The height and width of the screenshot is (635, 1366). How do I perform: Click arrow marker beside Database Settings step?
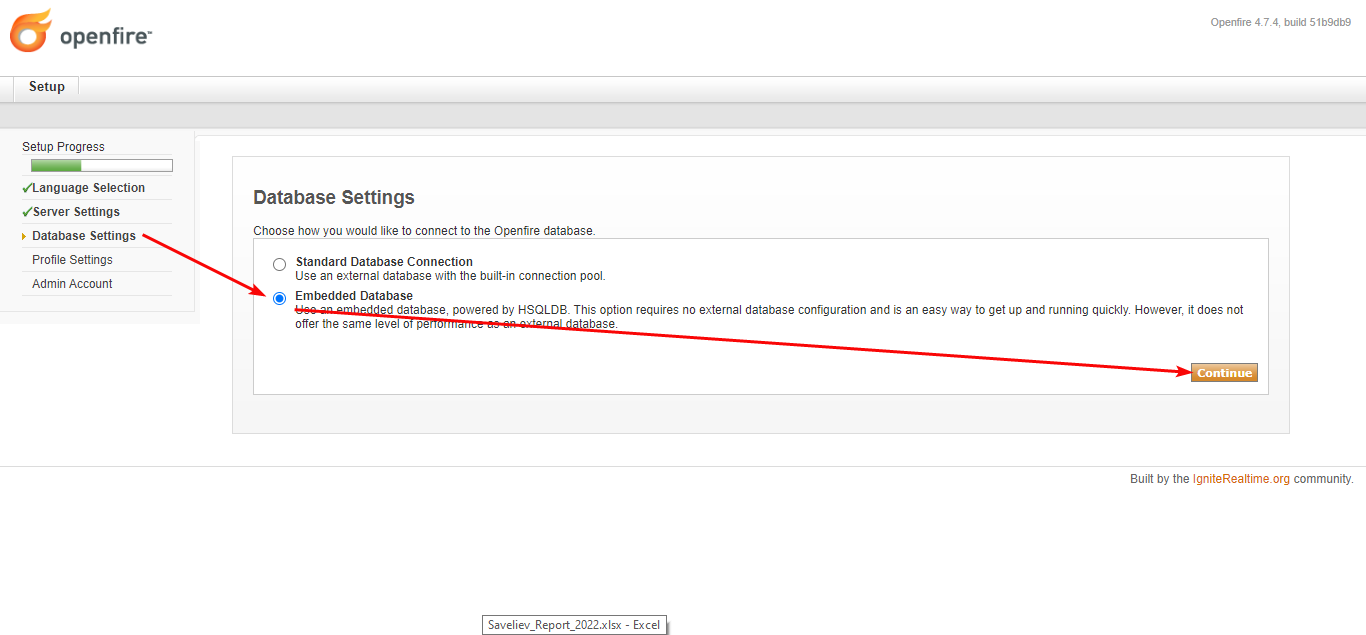tap(24, 237)
